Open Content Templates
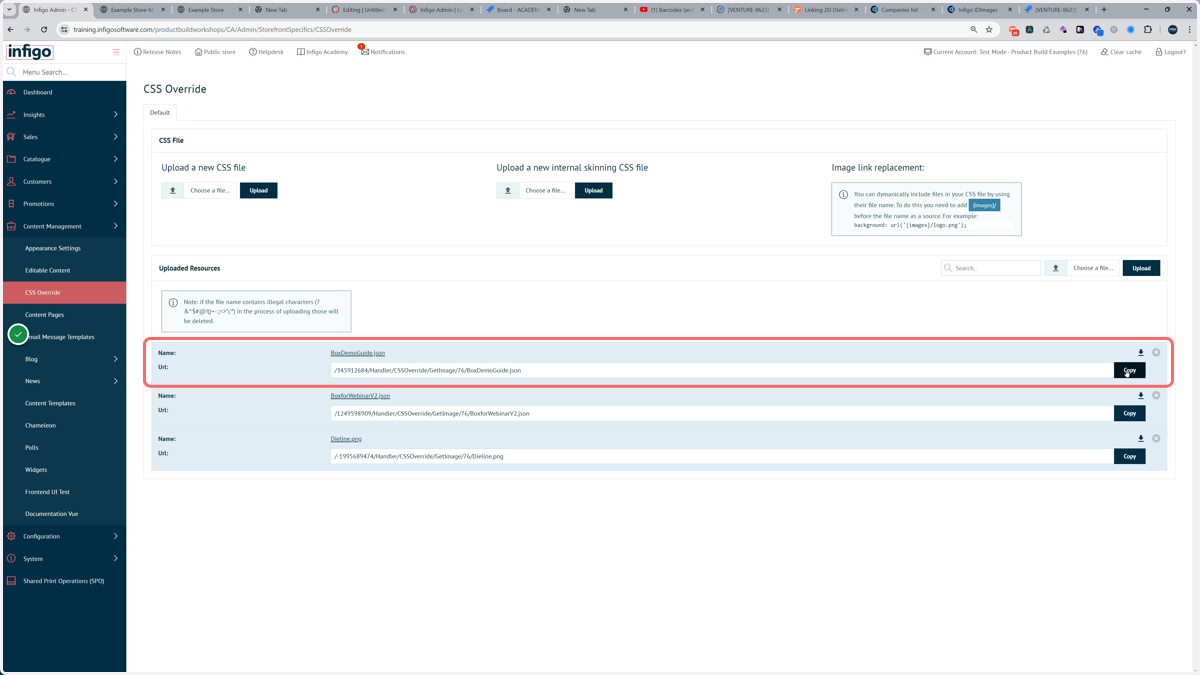This screenshot has width=1200, height=675. click(x=50, y=403)
